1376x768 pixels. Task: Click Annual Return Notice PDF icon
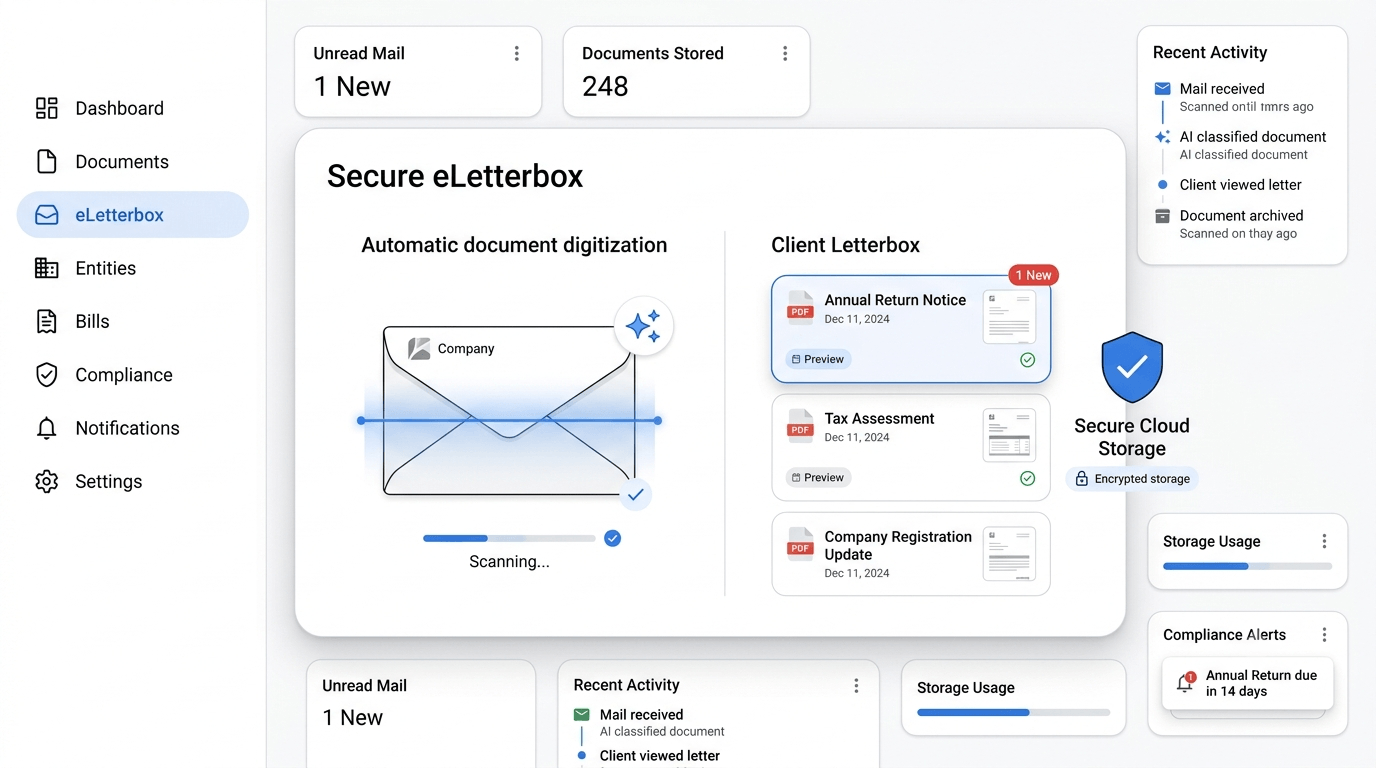[800, 307]
